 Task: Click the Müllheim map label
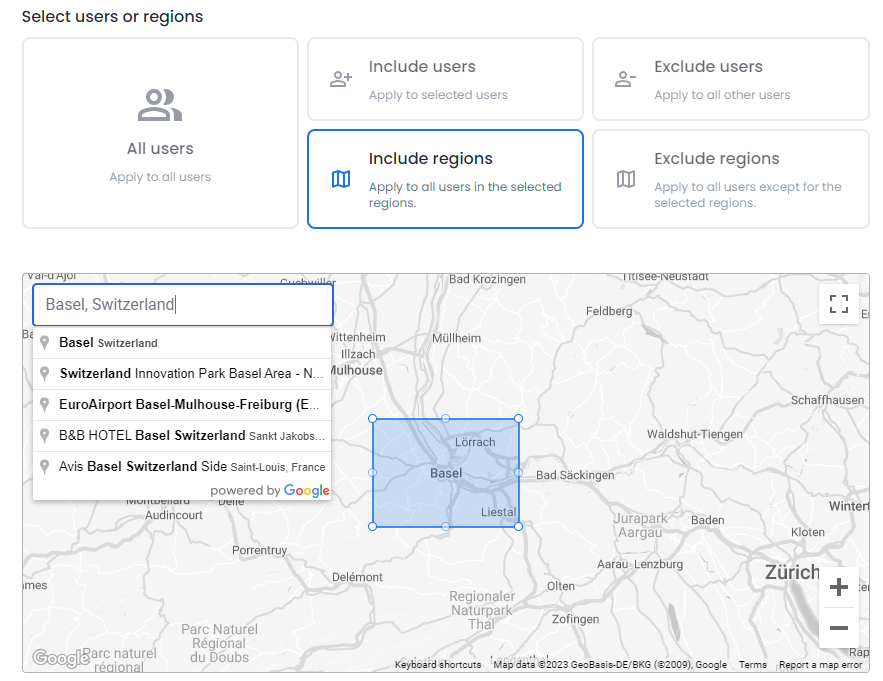click(456, 338)
